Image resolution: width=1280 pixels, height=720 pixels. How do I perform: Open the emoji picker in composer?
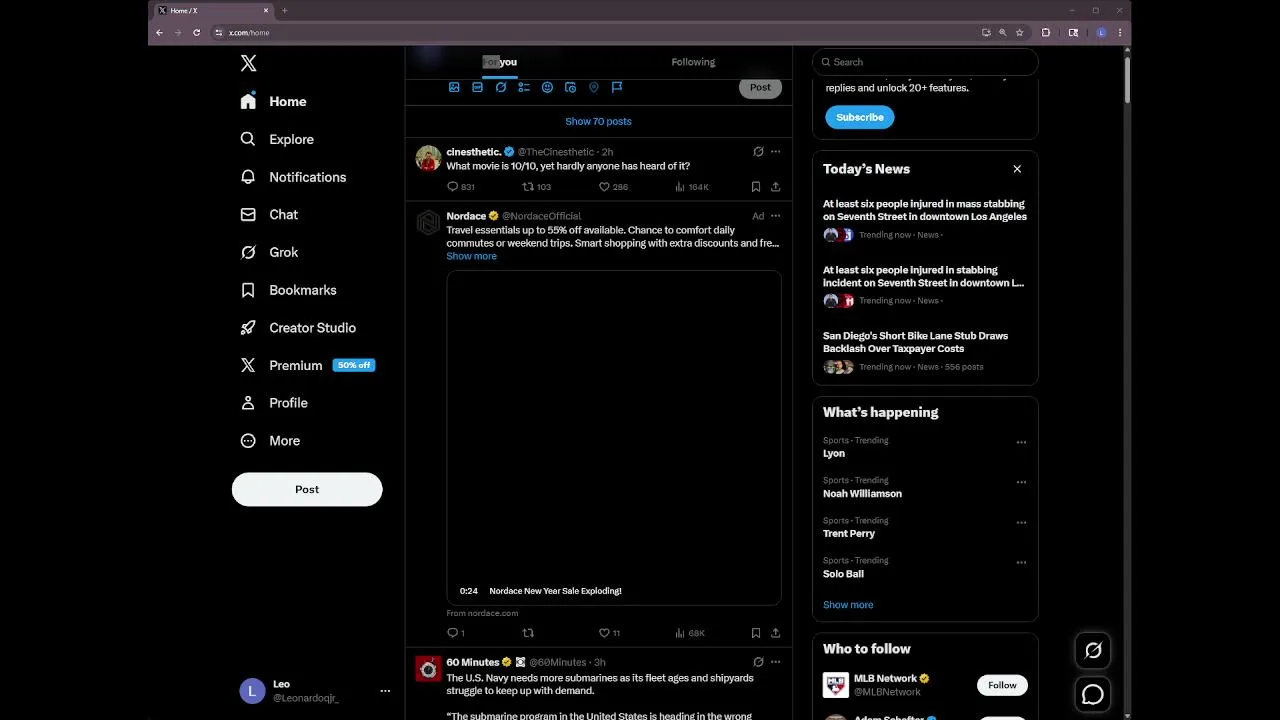tap(547, 88)
